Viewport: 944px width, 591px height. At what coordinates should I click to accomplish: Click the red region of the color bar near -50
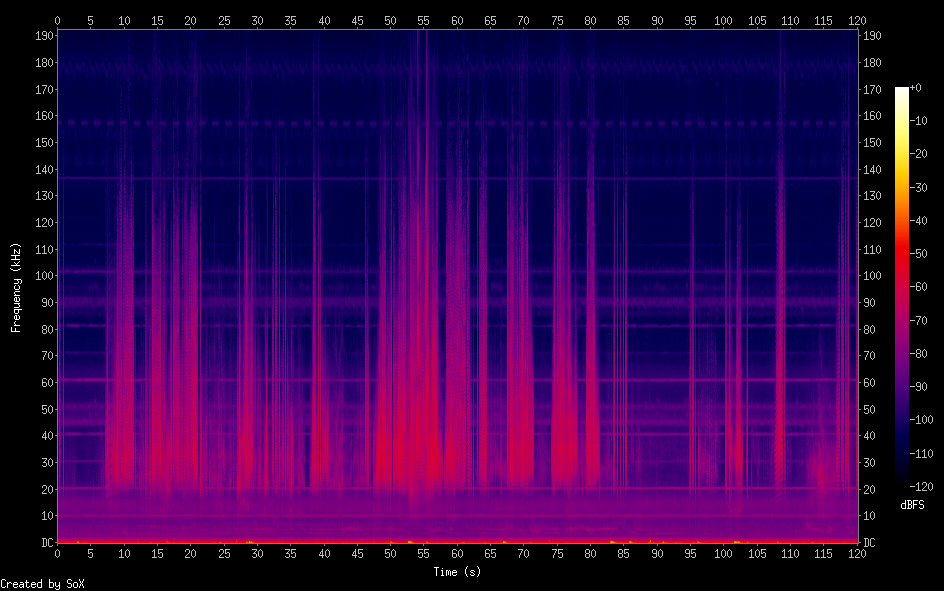tap(902, 254)
